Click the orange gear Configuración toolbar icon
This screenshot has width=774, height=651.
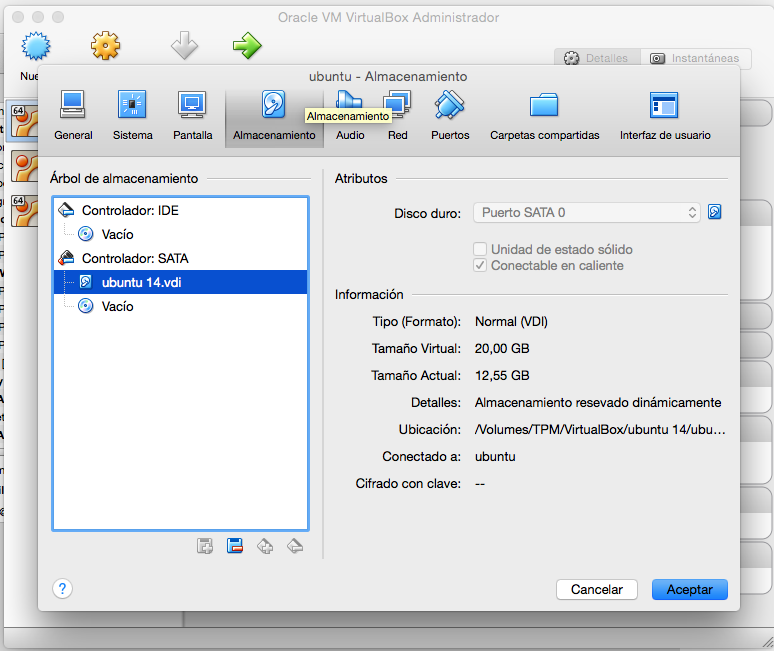coord(105,46)
